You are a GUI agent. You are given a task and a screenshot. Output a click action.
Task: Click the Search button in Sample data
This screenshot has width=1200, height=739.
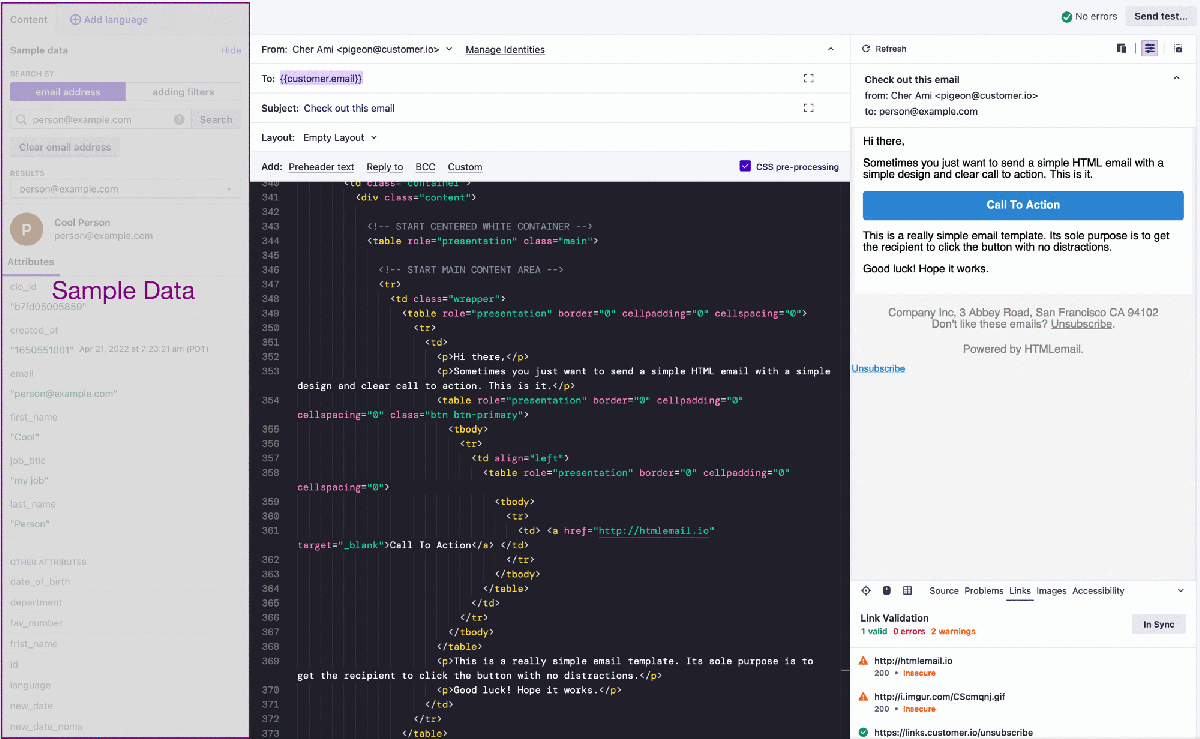pos(216,119)
